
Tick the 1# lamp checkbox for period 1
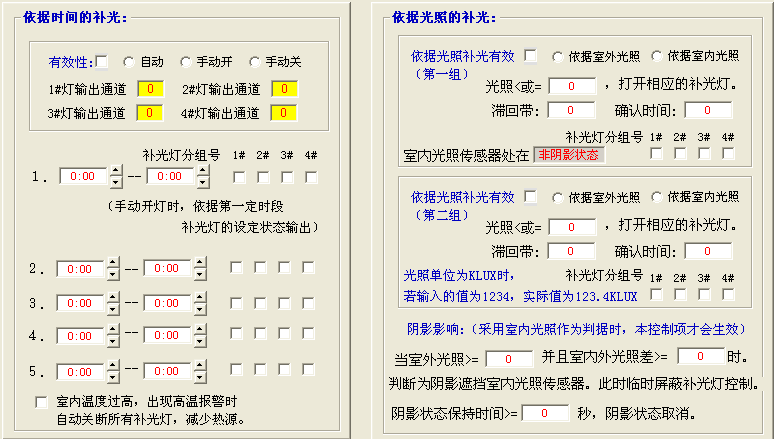pos(240,177)
